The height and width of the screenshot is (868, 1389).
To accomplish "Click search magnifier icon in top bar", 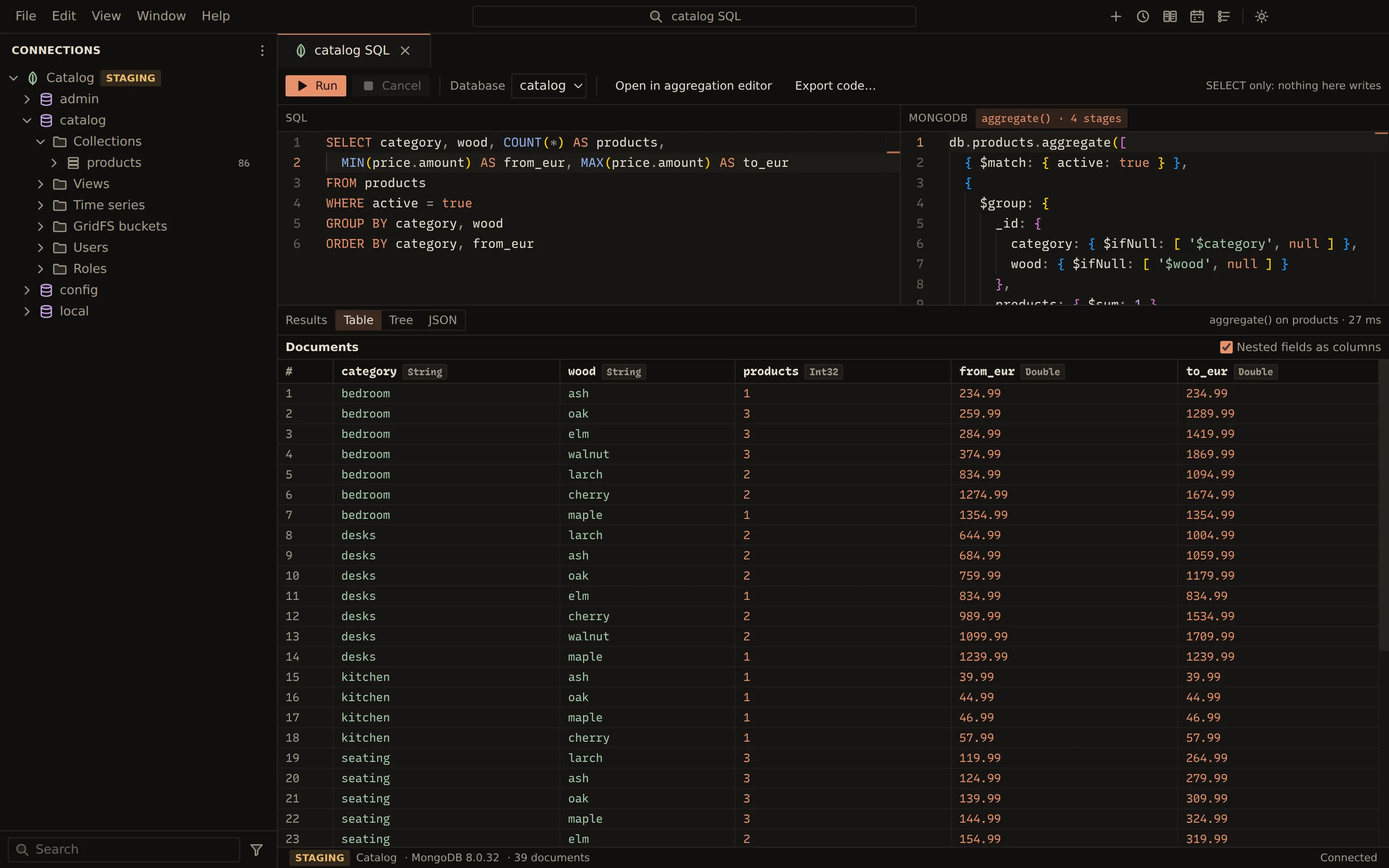I will [655, 16].
